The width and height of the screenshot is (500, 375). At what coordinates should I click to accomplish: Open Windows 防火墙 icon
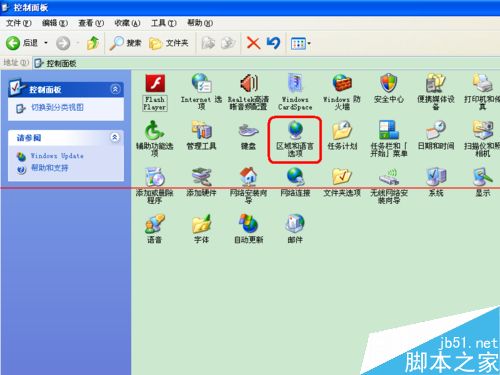click(342, 83)
